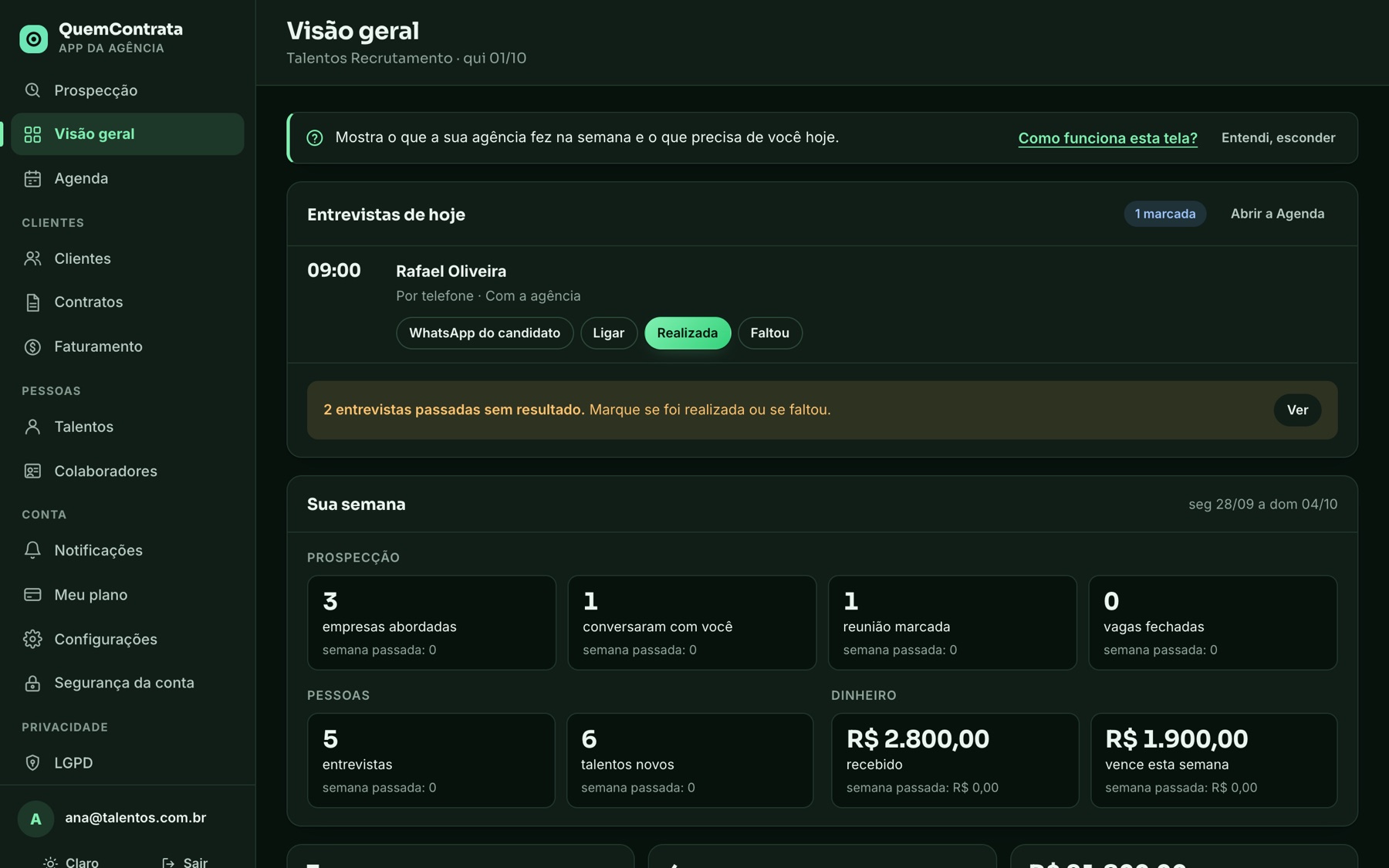This screenshot has width=1389, height=868.
Task: Mark Rafael Oliveira interview as Realizada
Action: tap(688, 333)
